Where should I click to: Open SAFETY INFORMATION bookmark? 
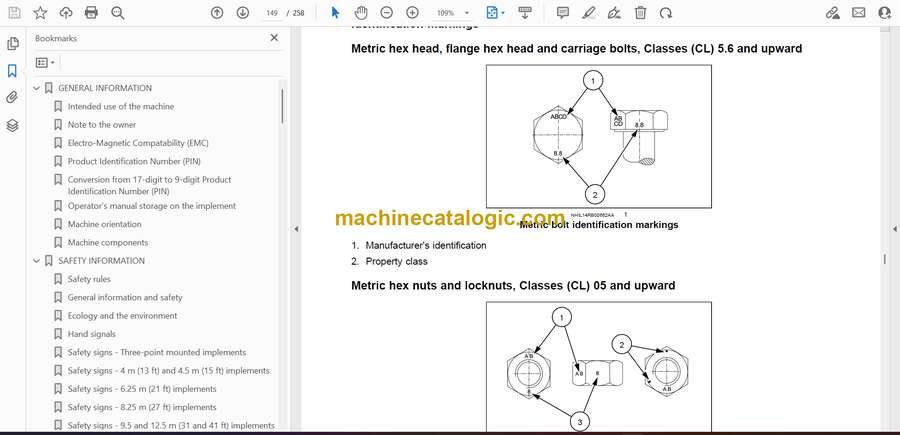[102, 261]
